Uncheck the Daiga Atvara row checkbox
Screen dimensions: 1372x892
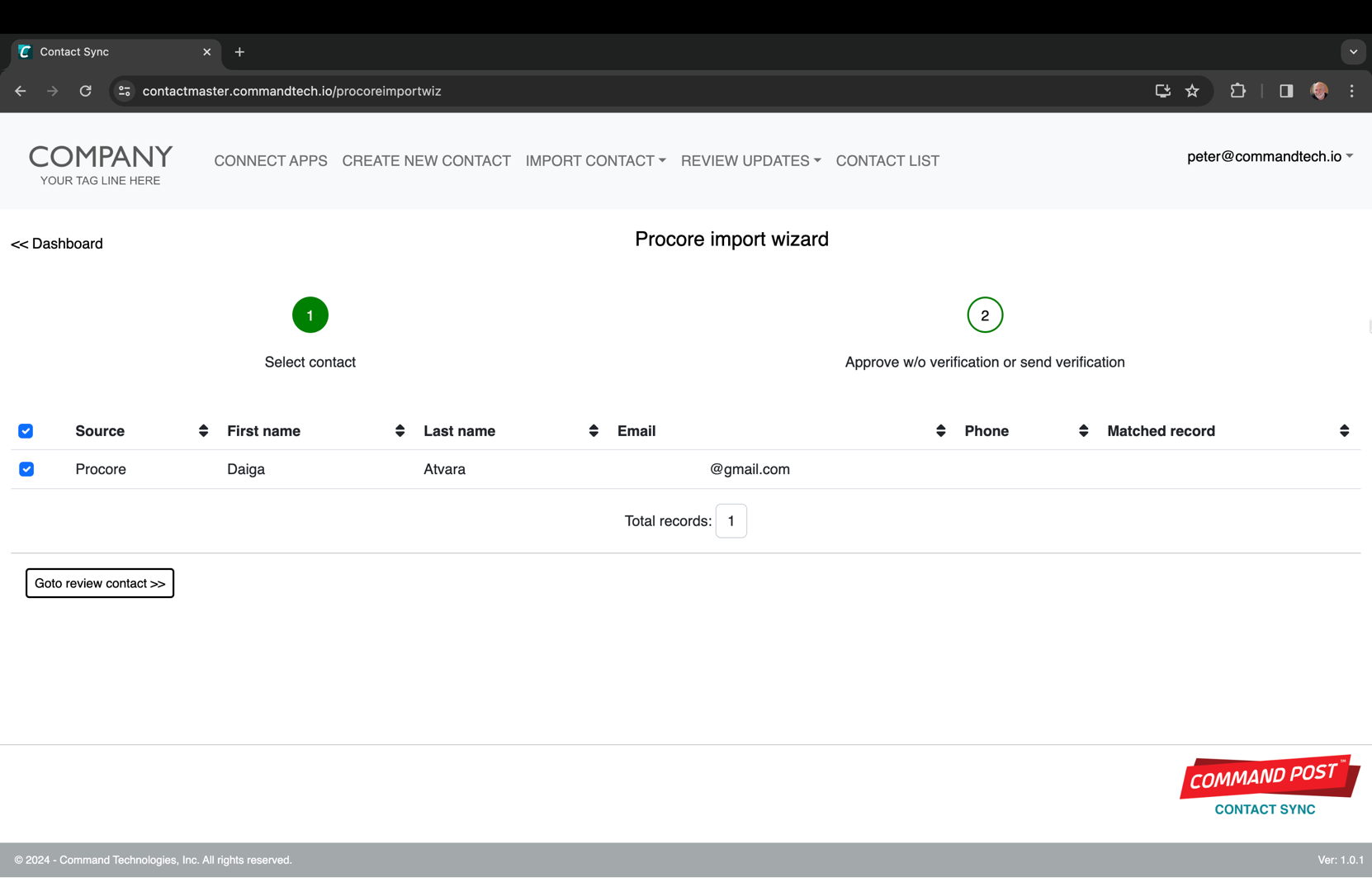click(x=26, y=469)
